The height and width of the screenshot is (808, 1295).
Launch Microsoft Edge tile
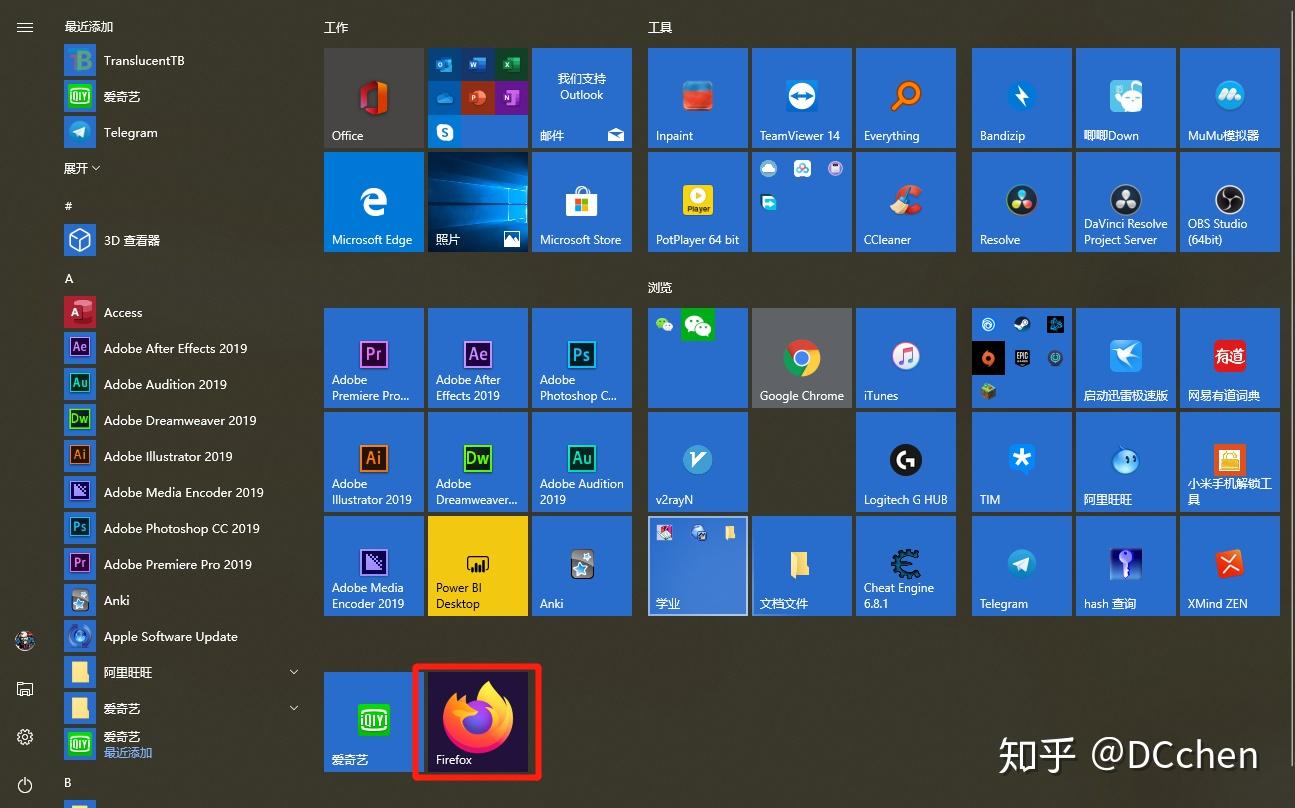374,202
